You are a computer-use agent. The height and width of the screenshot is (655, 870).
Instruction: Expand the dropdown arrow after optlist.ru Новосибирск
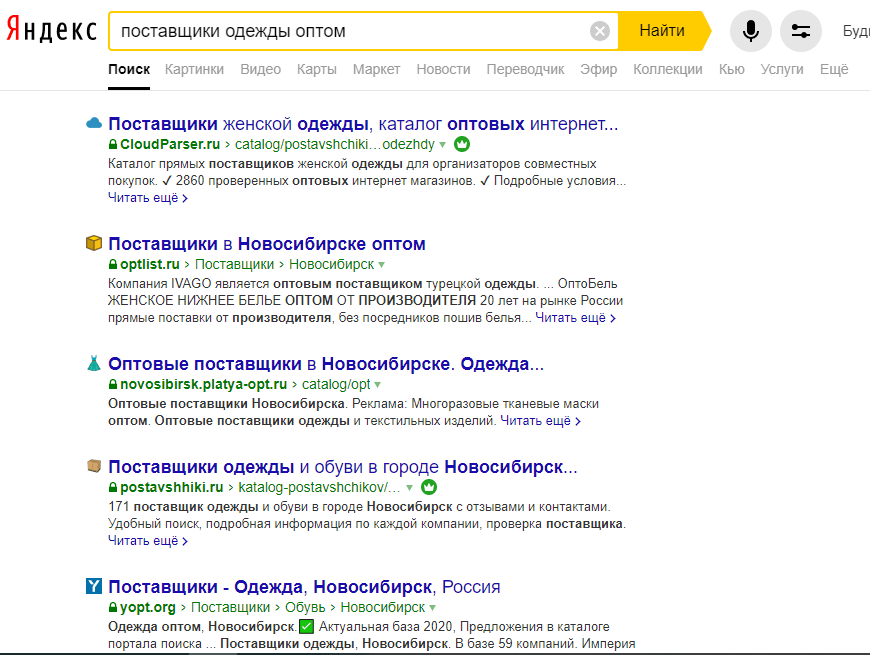[x=381, y=265]
